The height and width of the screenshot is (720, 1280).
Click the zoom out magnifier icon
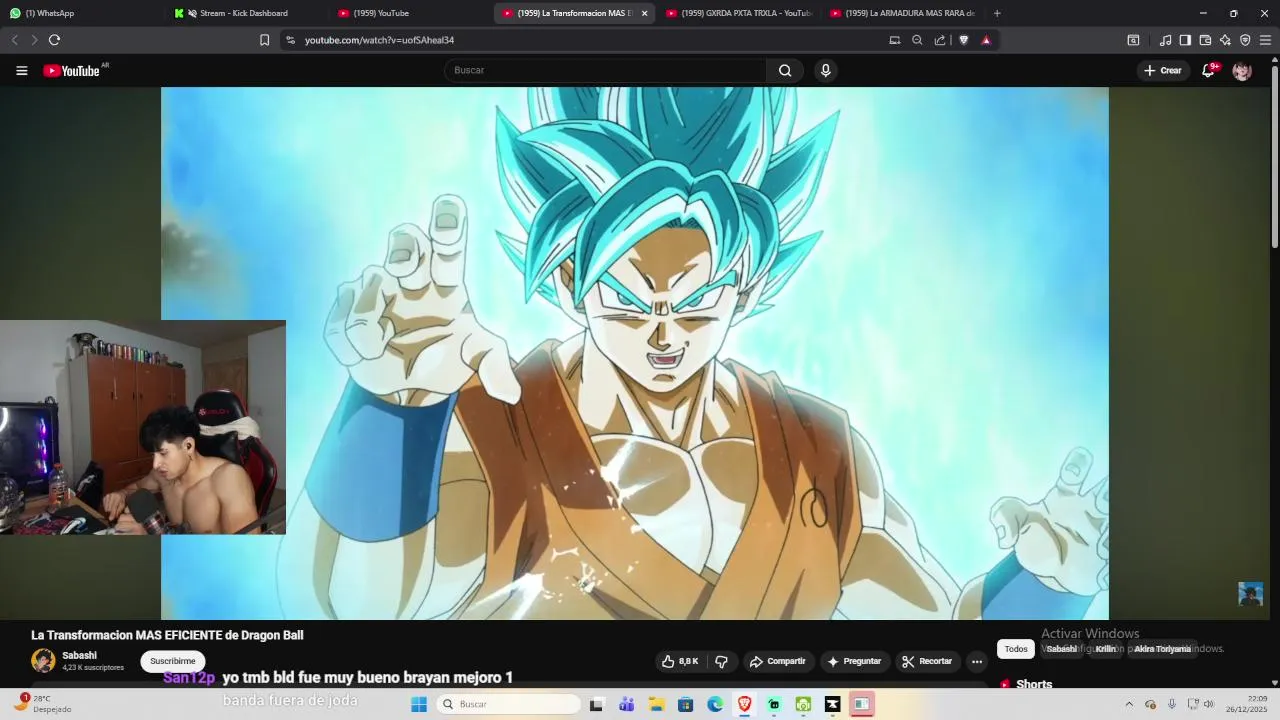[x=917, y=40]
